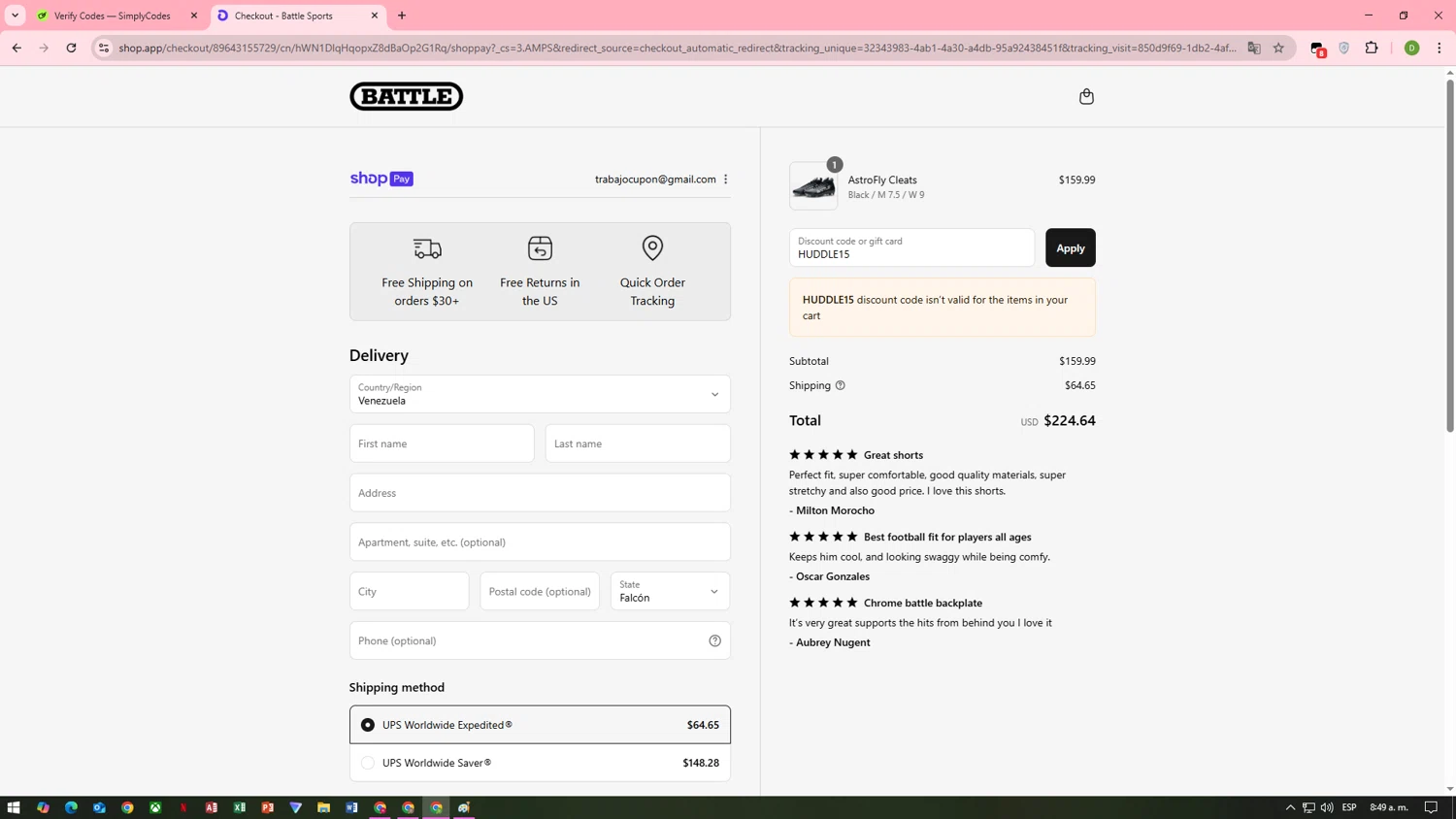Click the discount code field containing HUDDLE15
The height and width of the screenshot is (819, 1456).
[x=911, y=247]
